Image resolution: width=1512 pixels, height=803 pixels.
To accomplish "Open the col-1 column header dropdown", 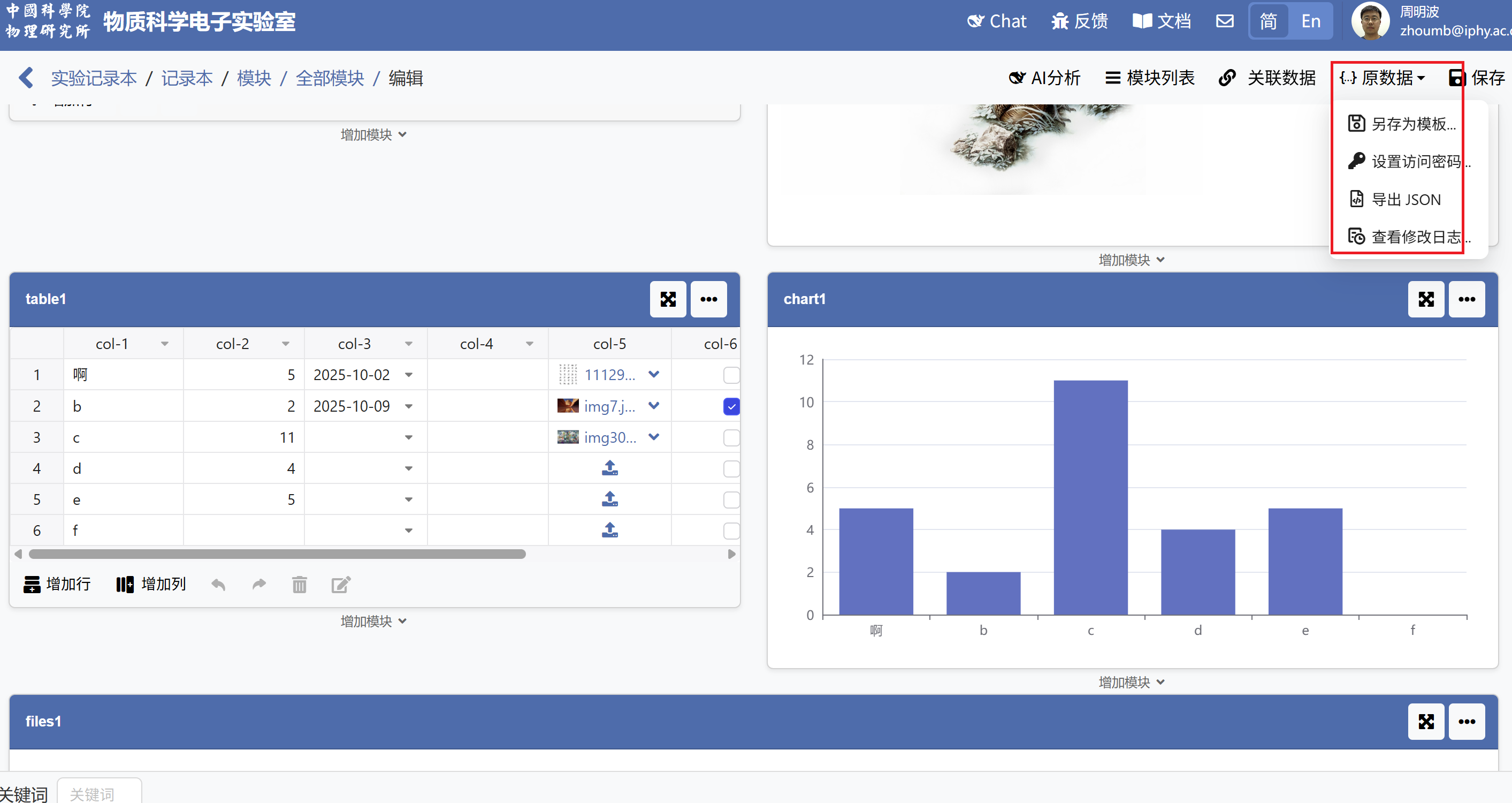I will 165,344.
